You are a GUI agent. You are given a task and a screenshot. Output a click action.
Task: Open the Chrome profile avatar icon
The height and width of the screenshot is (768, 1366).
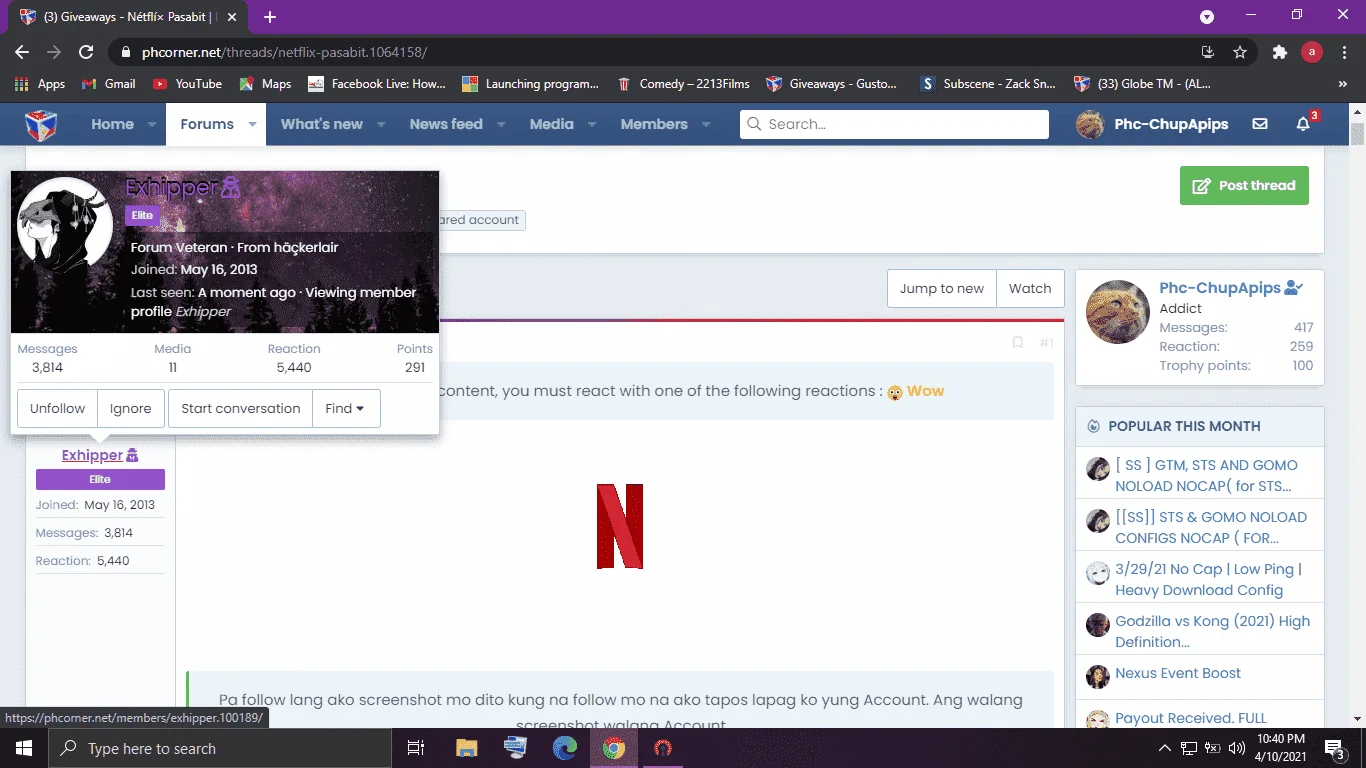1312,52
